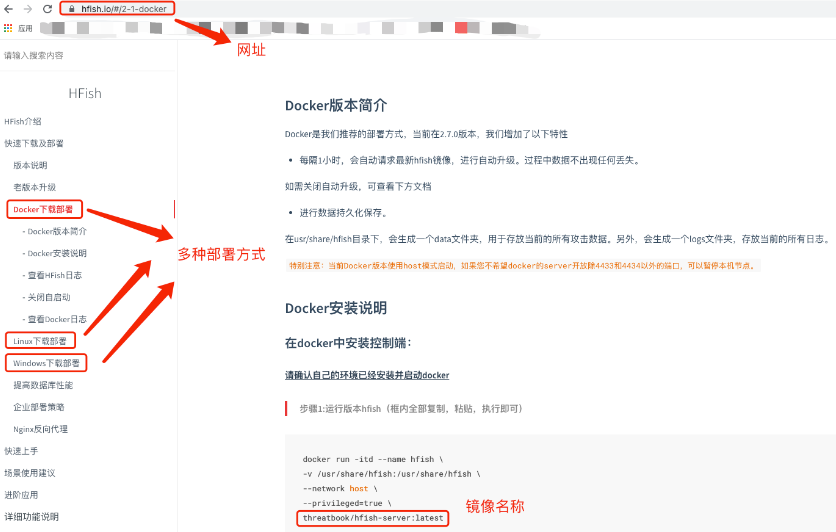836x532 pixels.
Task: Click the HFish sidebar title
Action: click(85, 93)
